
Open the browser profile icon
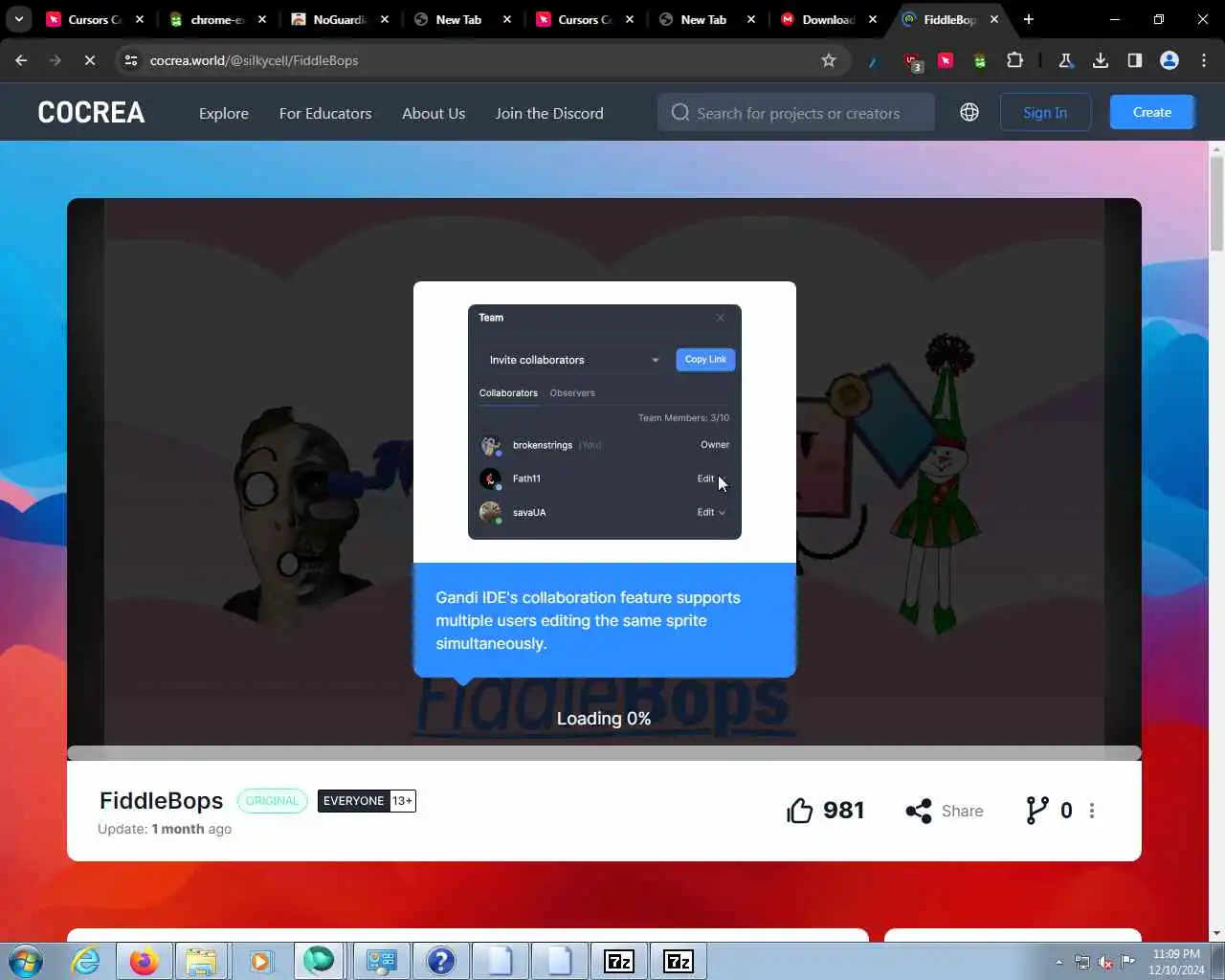click(1169, 60)
